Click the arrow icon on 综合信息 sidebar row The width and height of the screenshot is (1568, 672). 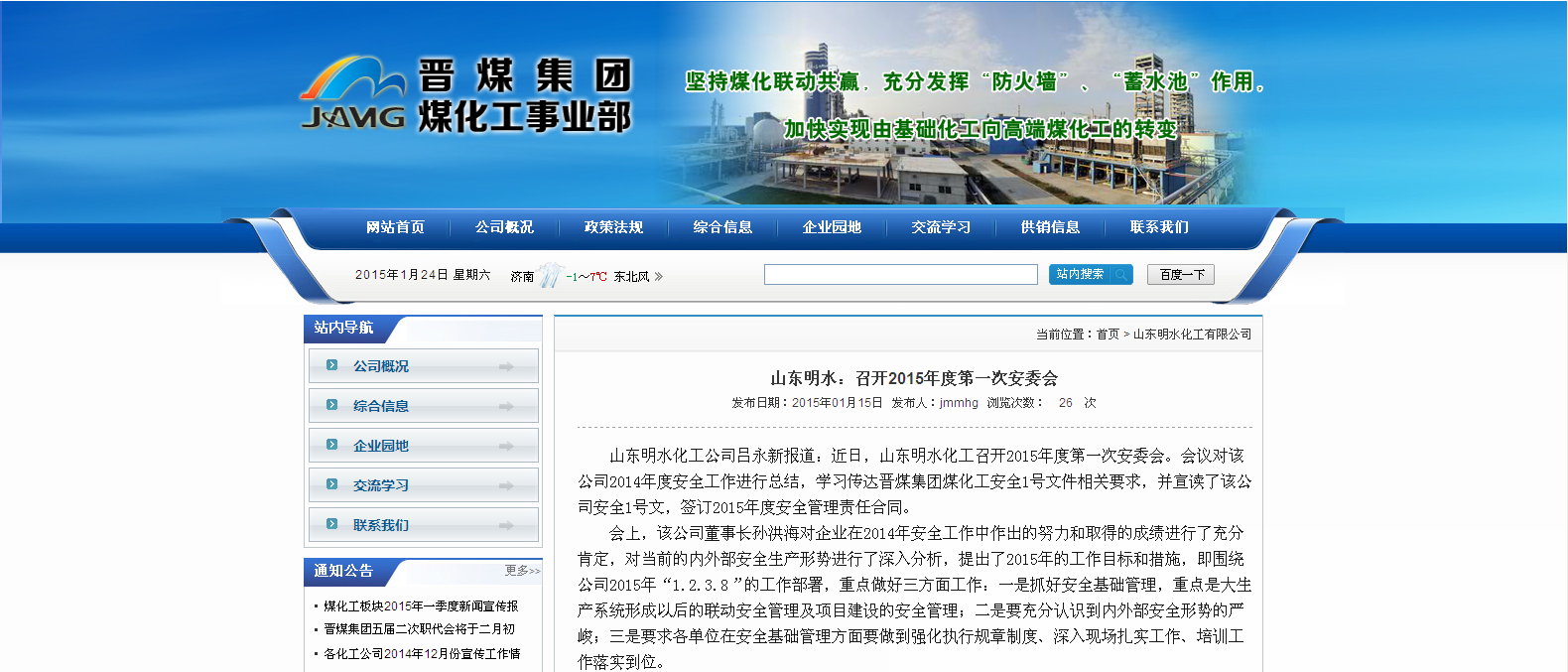coord(506,407)
